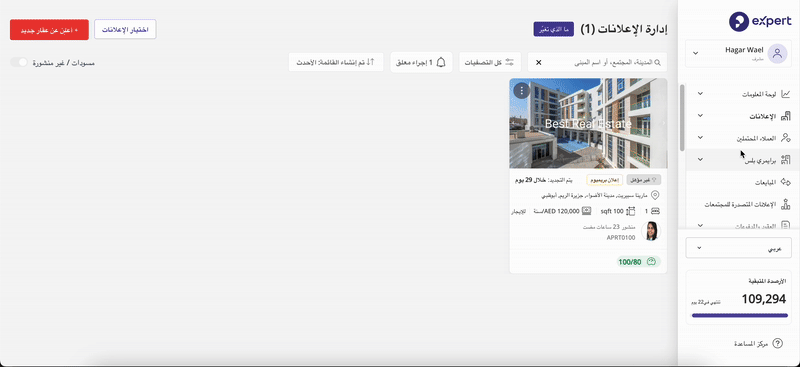Click the ما الذي تغيّر badge
Viewport: 800px width, 367px height.
(x=554, y=29)
